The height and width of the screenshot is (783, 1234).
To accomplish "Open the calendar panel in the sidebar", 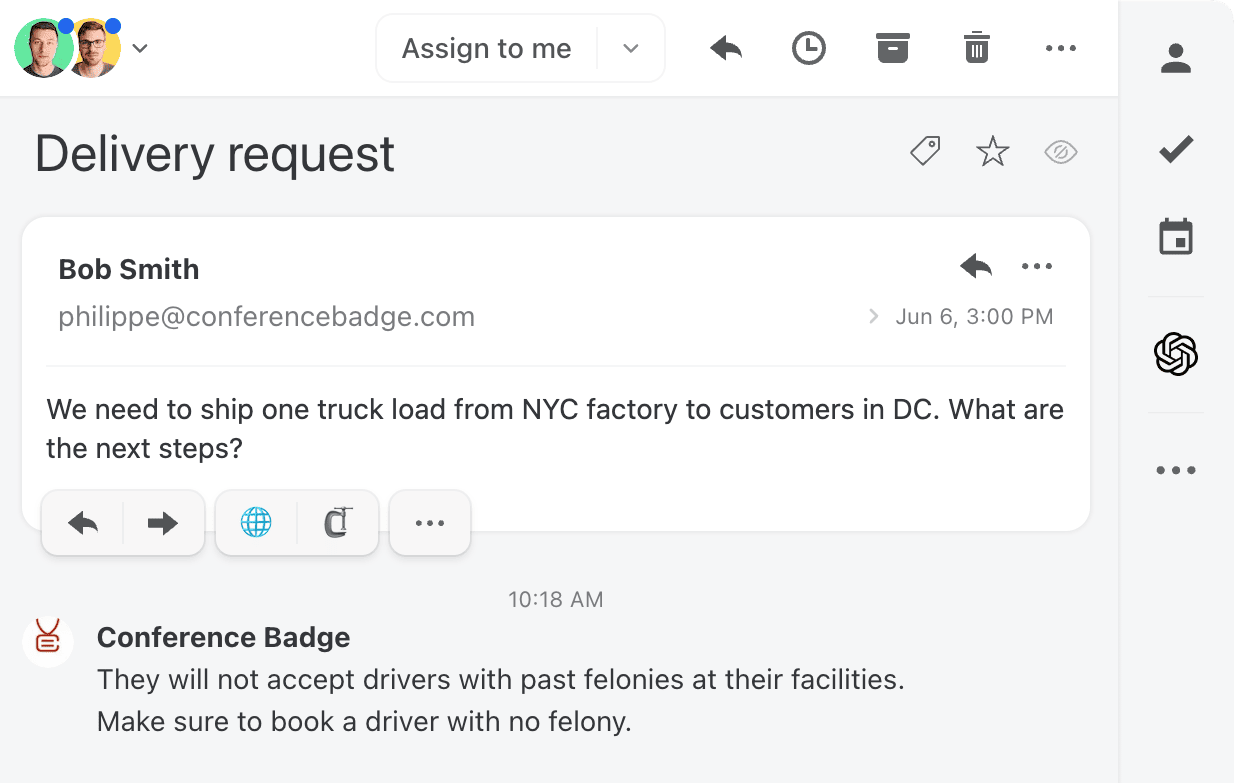I will point(1176,237).
